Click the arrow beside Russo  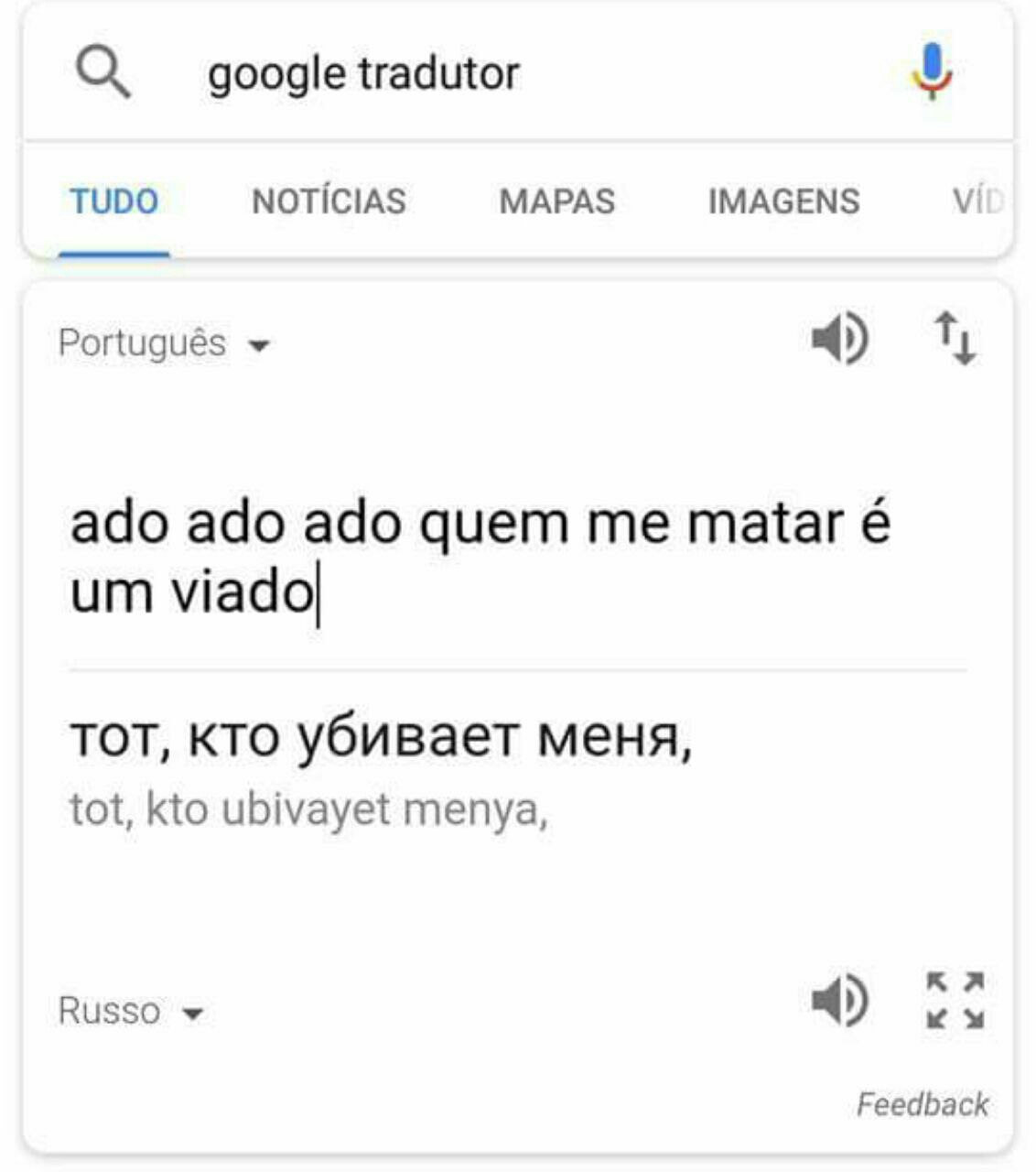[192, 1015]
